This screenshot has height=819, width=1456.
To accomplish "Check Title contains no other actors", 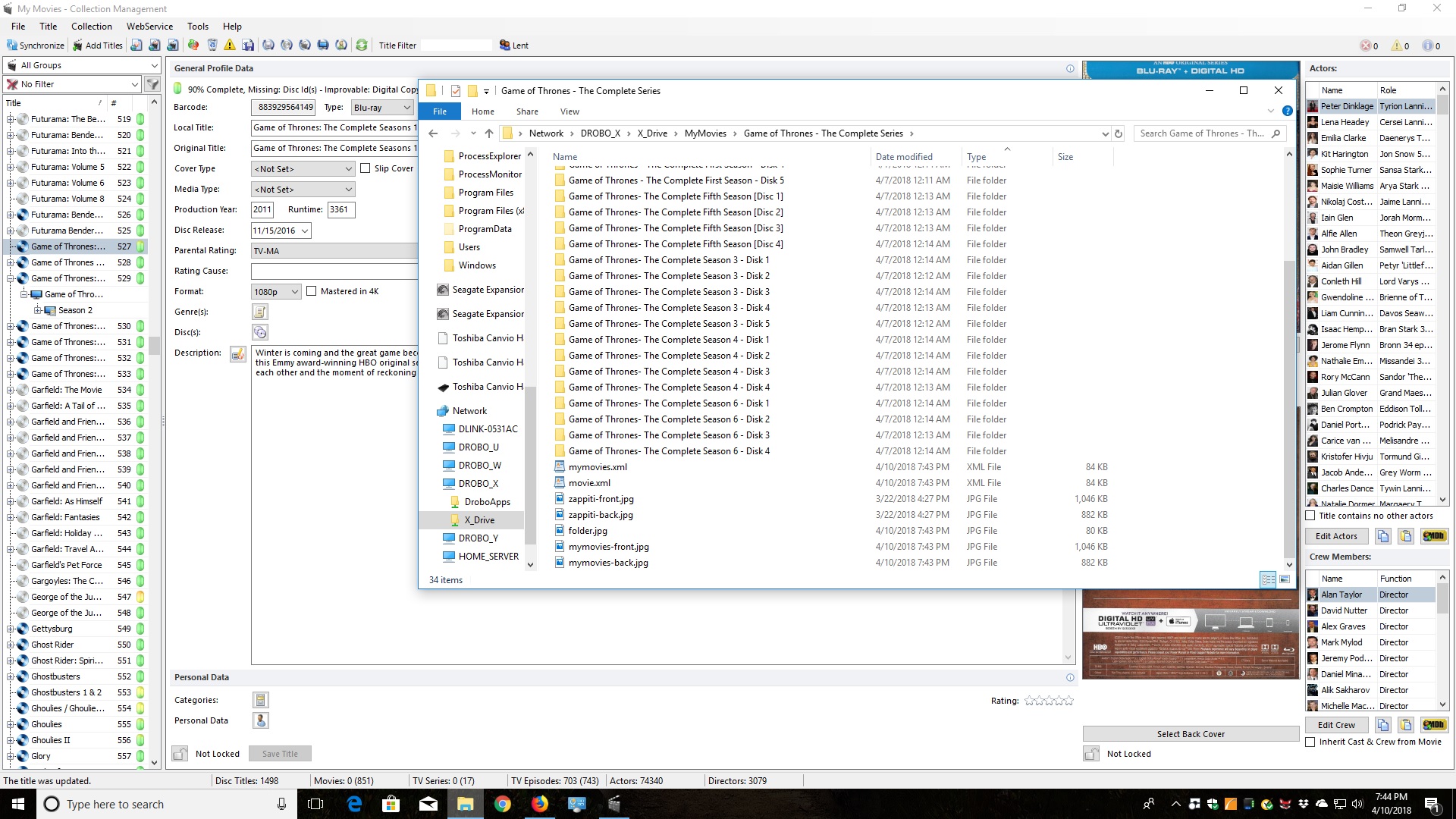I will tap(1310, 516).
